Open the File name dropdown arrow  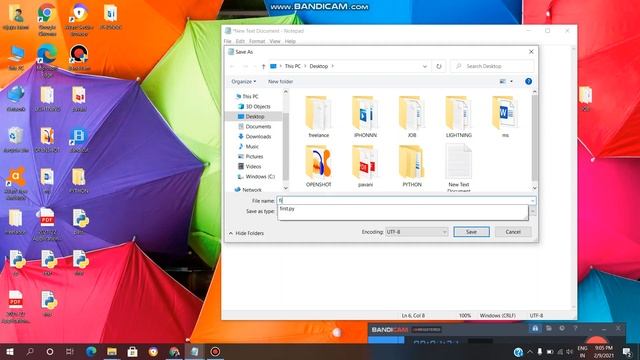point(532,200)
